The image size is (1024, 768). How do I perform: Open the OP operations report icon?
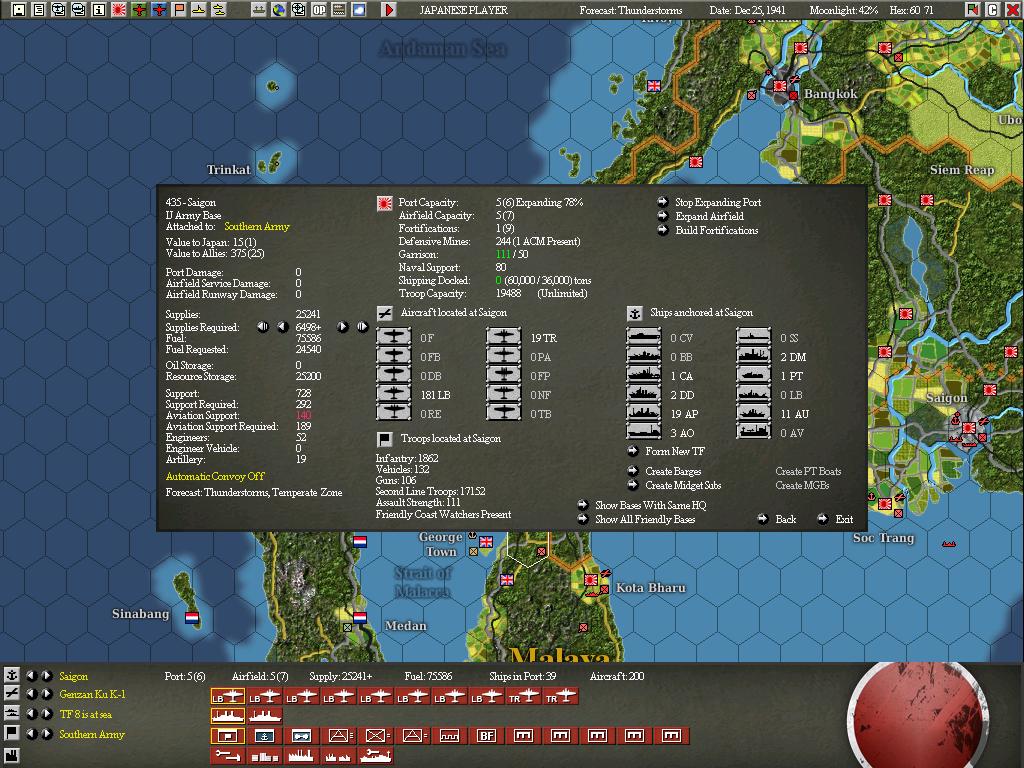click(x=319, y=10)
